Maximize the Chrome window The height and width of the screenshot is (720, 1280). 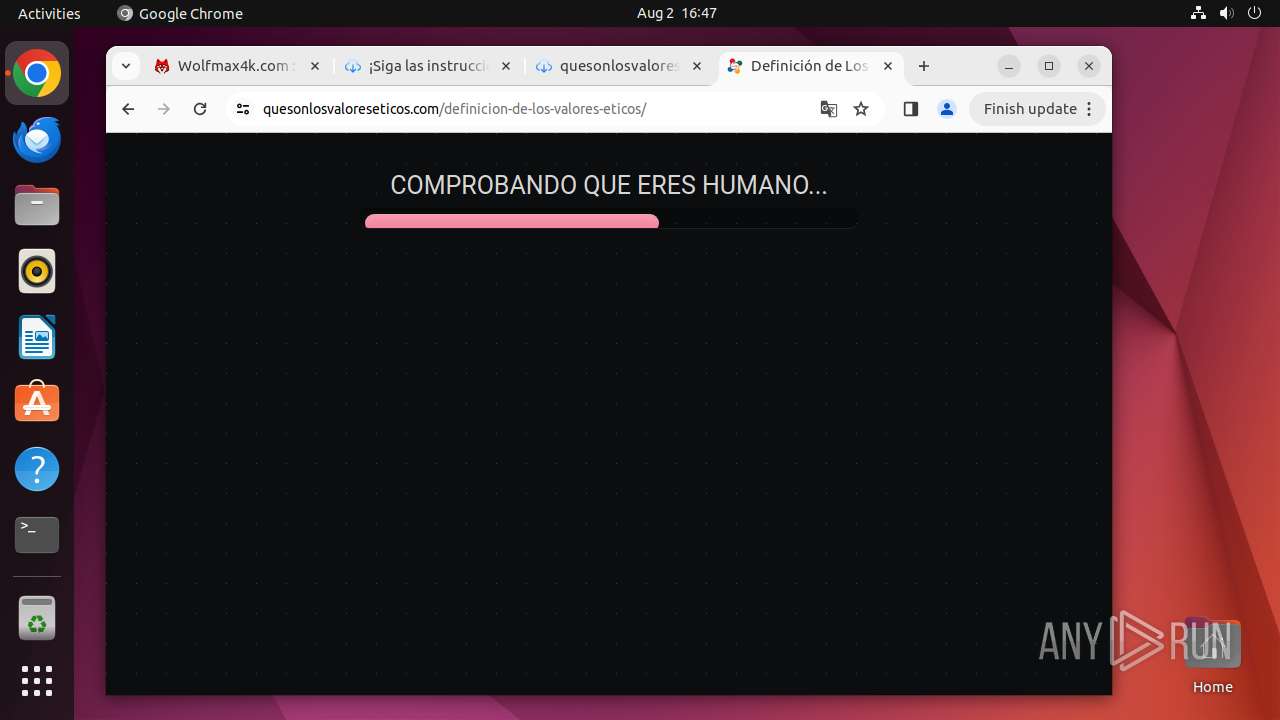[x=1049, y=66]
